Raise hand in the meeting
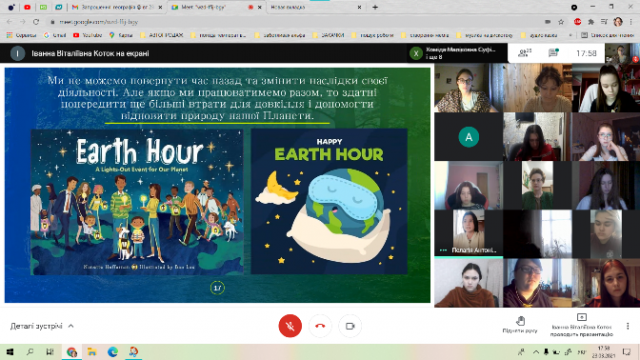 [x=520, y=325]
